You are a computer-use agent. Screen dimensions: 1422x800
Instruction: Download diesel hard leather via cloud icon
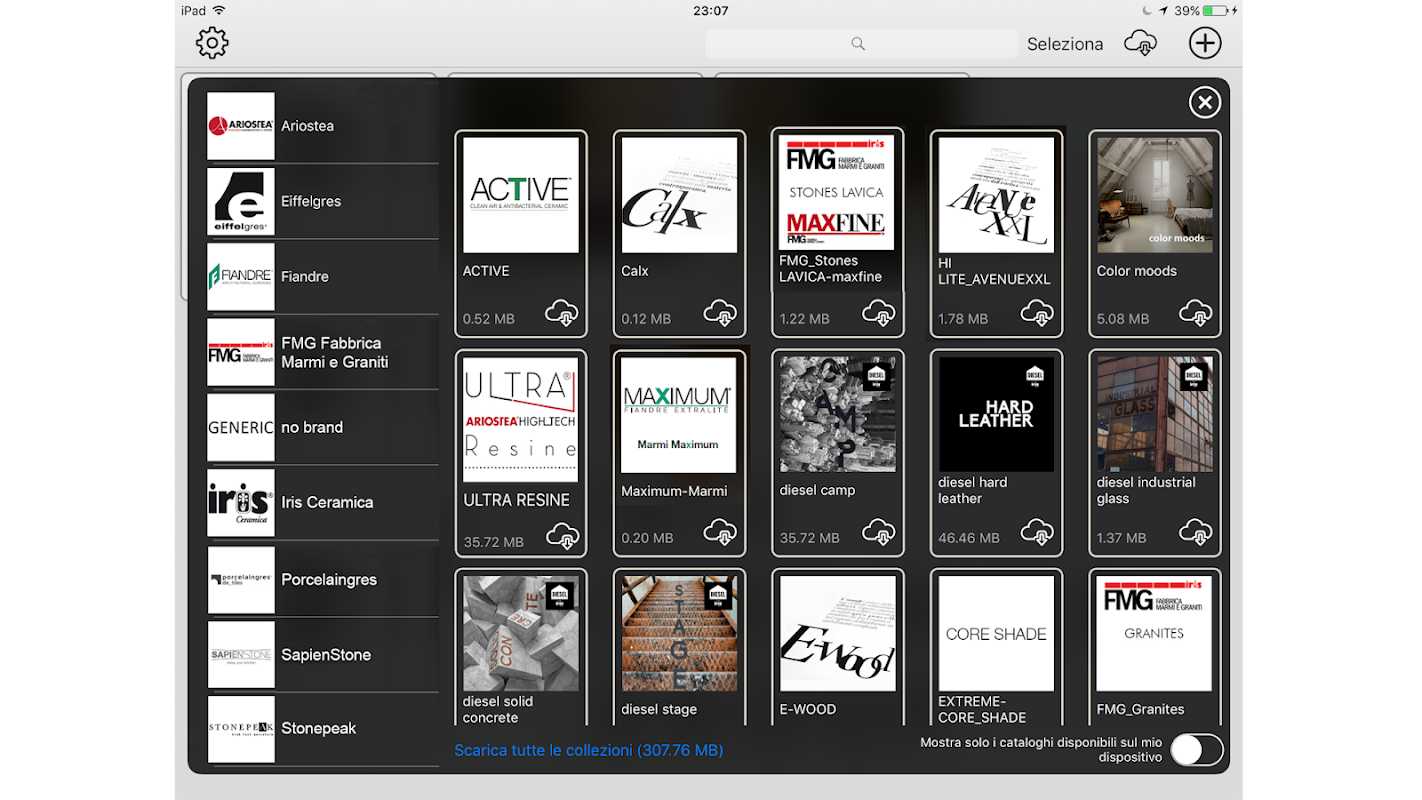[1037, 533]
